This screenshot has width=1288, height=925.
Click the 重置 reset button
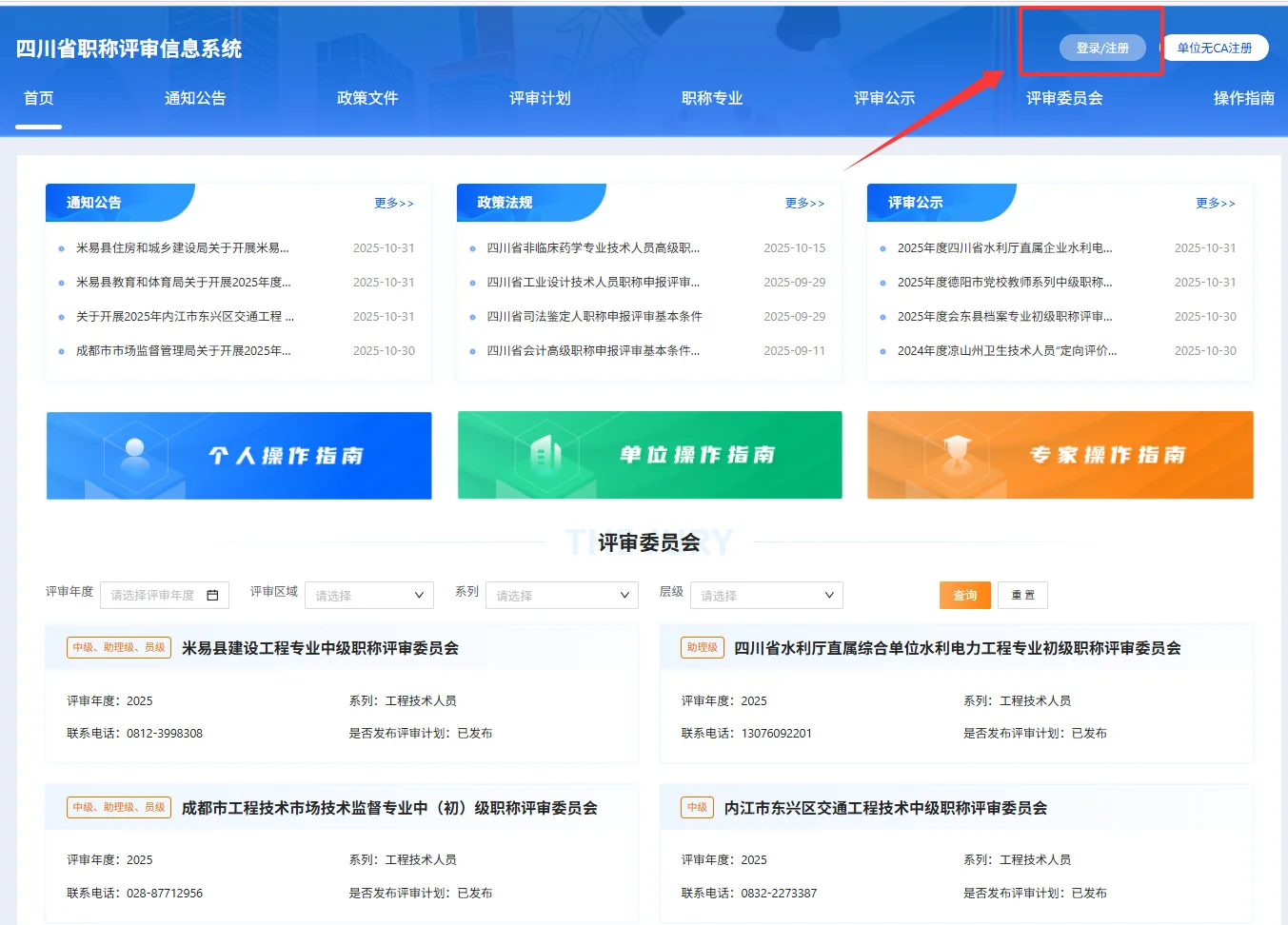point(1022,595)
